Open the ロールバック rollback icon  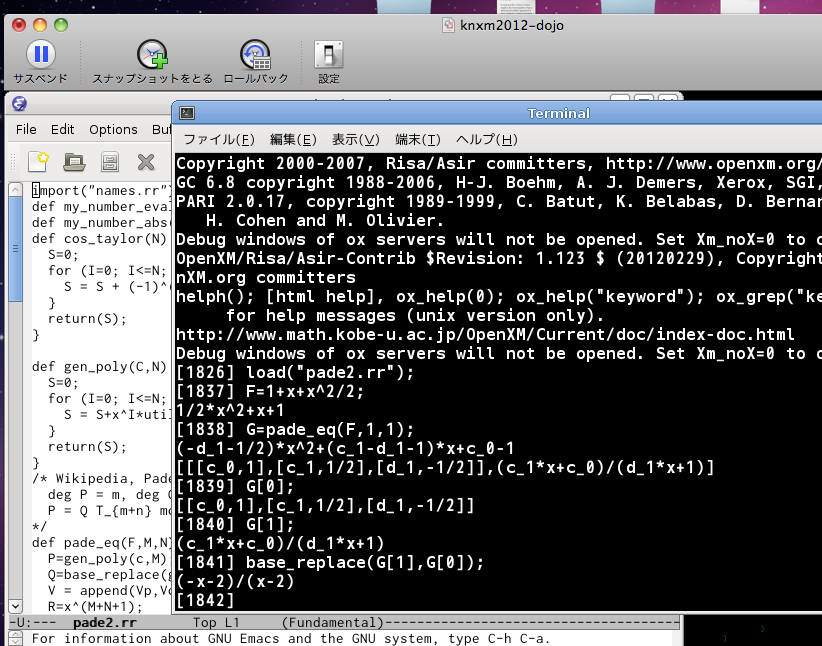click(255, 55)
